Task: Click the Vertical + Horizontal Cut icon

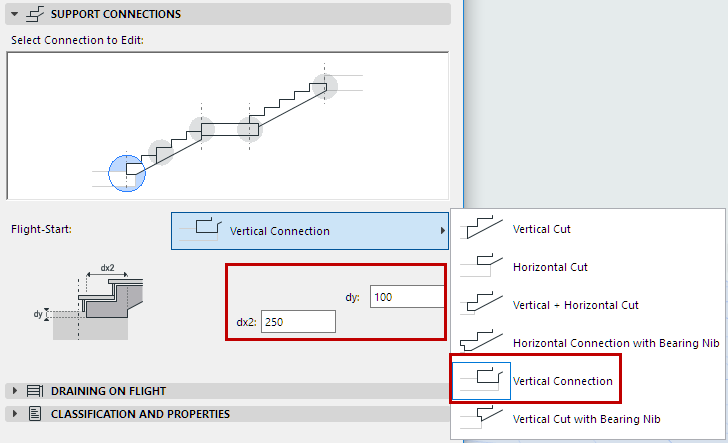Action: (x=481, y=305)
